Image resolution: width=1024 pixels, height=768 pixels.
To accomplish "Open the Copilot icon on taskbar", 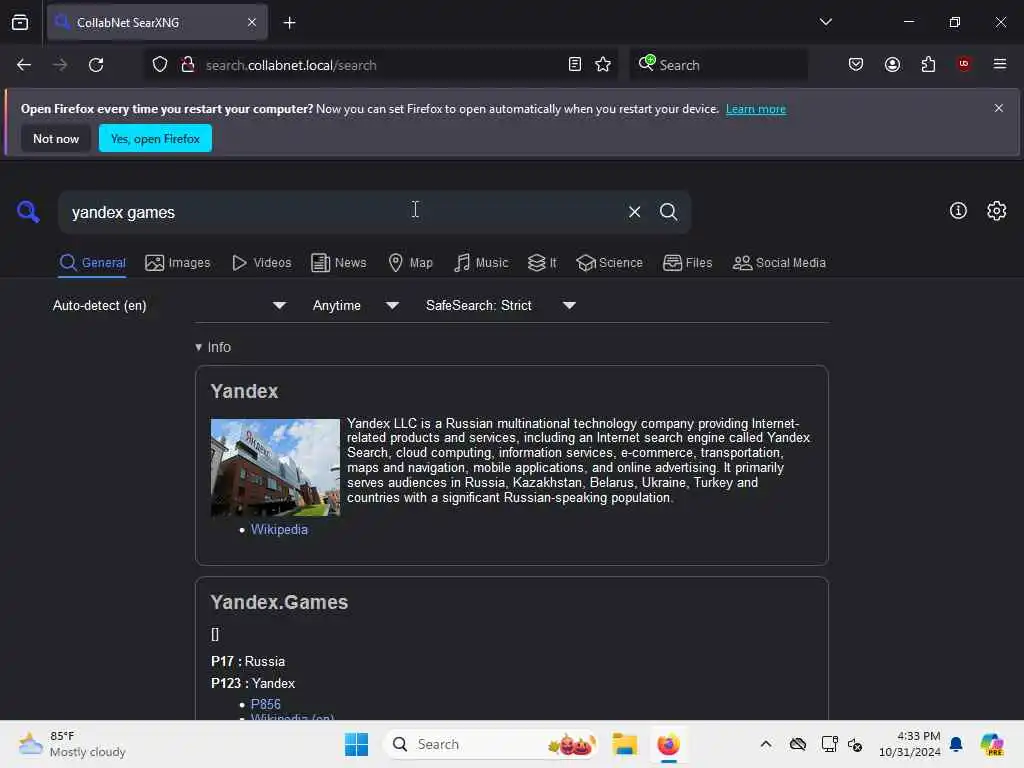I will click(x=991, y=744).
